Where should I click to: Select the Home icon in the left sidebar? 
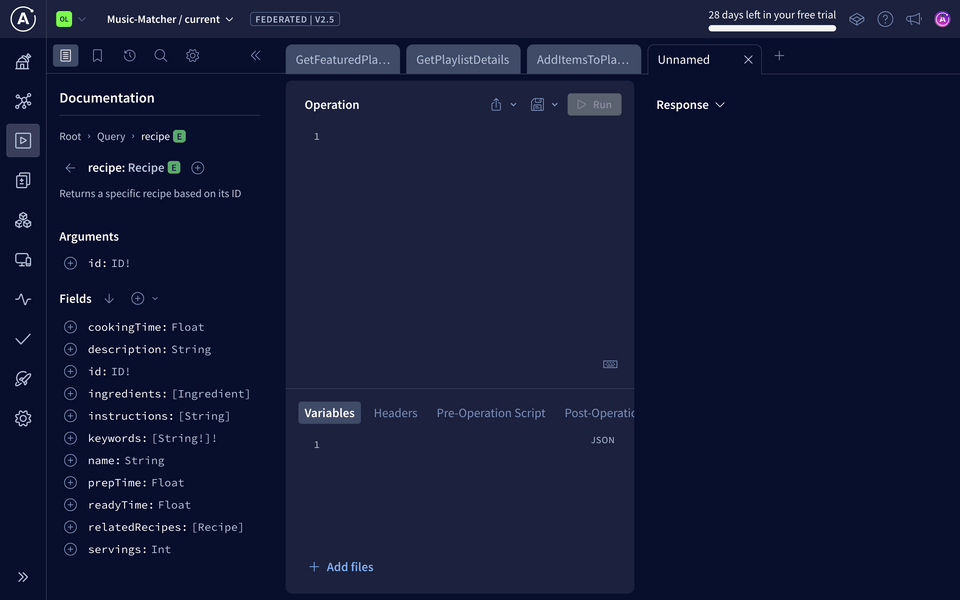pyautogui.click(x=23, y=61)
